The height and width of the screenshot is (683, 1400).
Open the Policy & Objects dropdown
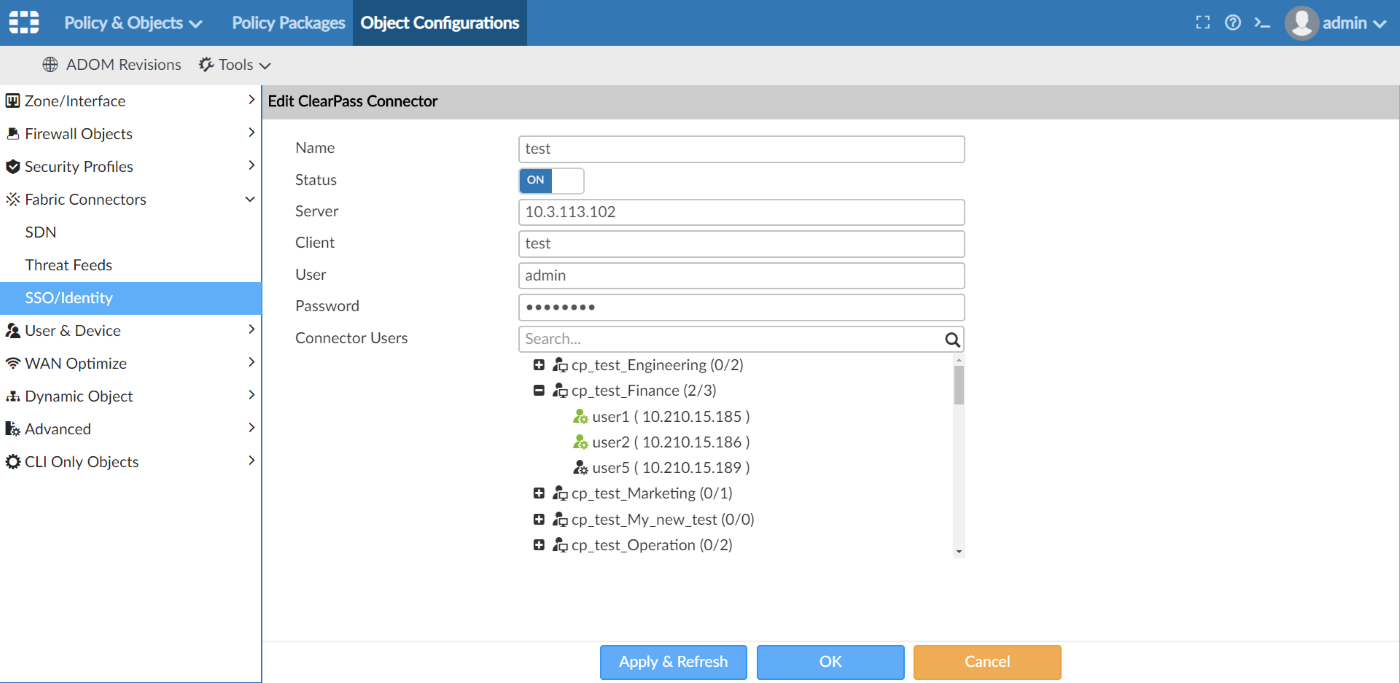[133, 23]
